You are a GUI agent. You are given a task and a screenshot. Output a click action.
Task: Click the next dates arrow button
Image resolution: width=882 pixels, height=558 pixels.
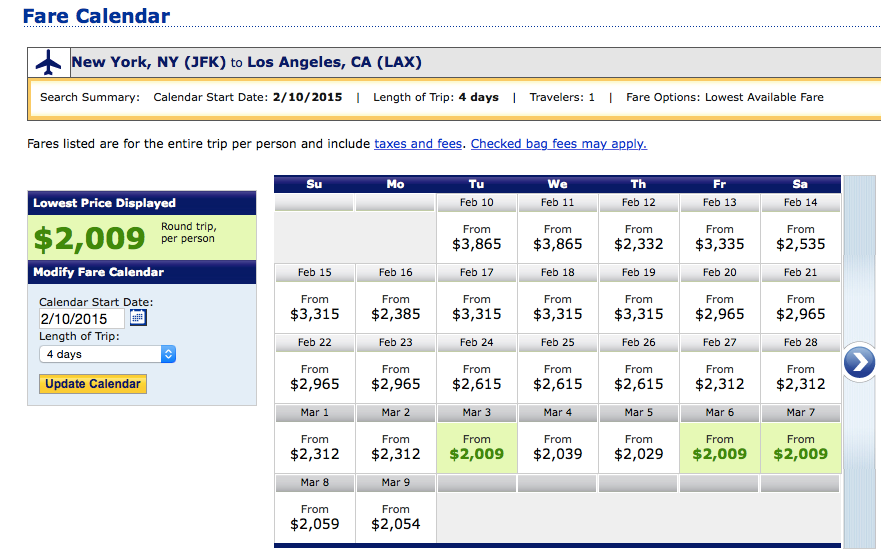click(859, 362)
